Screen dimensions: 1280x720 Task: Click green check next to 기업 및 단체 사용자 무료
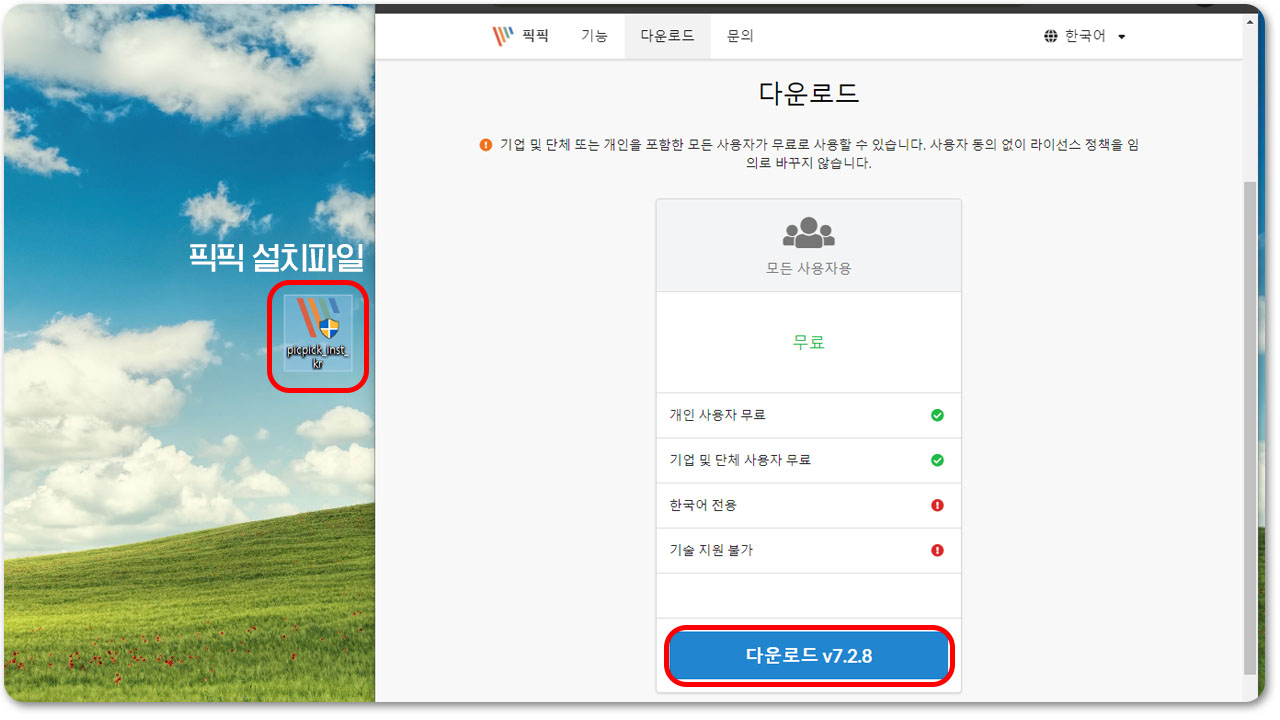tap(937, 460)
